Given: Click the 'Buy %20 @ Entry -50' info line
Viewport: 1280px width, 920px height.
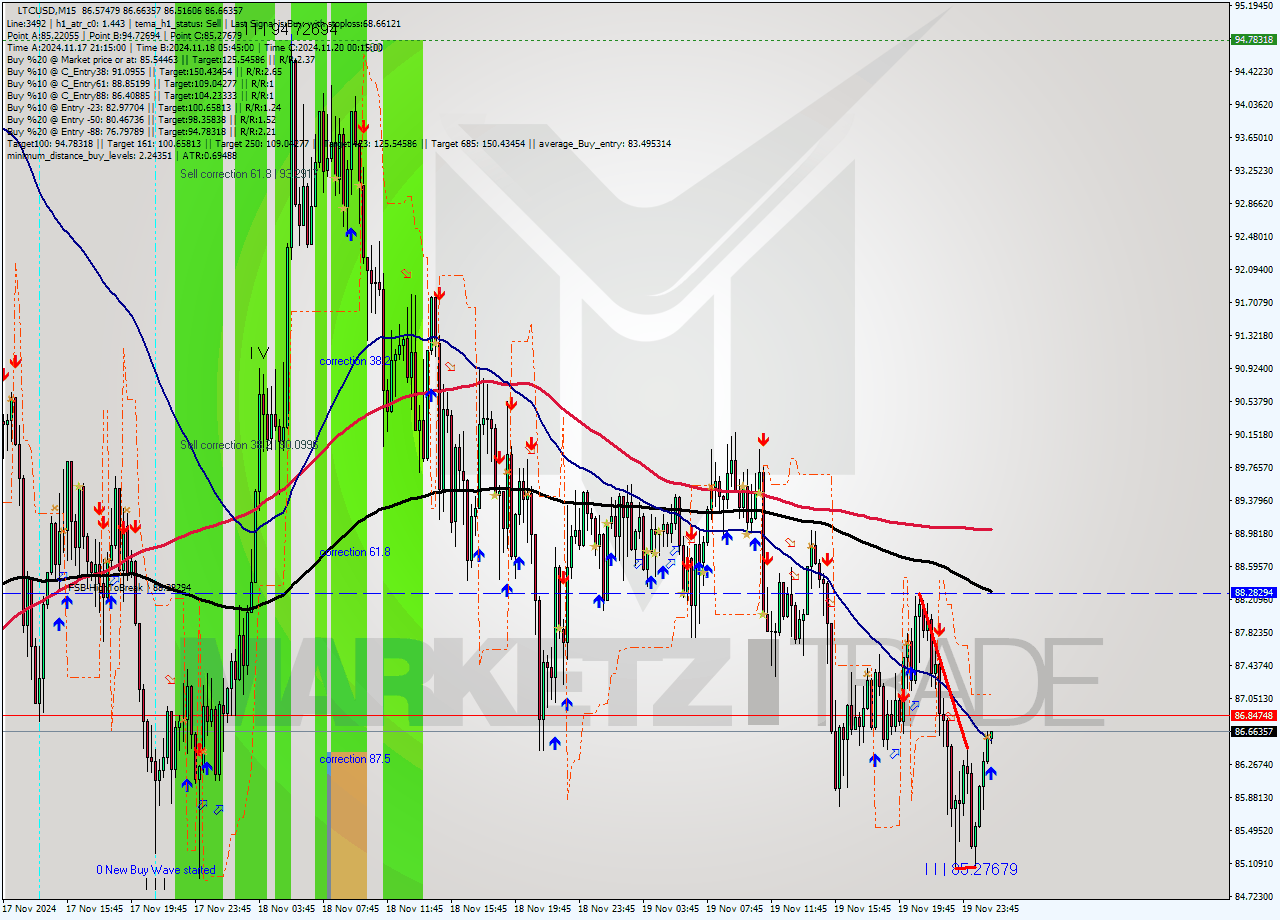Looking at the screenshot, I should (141, 119).
